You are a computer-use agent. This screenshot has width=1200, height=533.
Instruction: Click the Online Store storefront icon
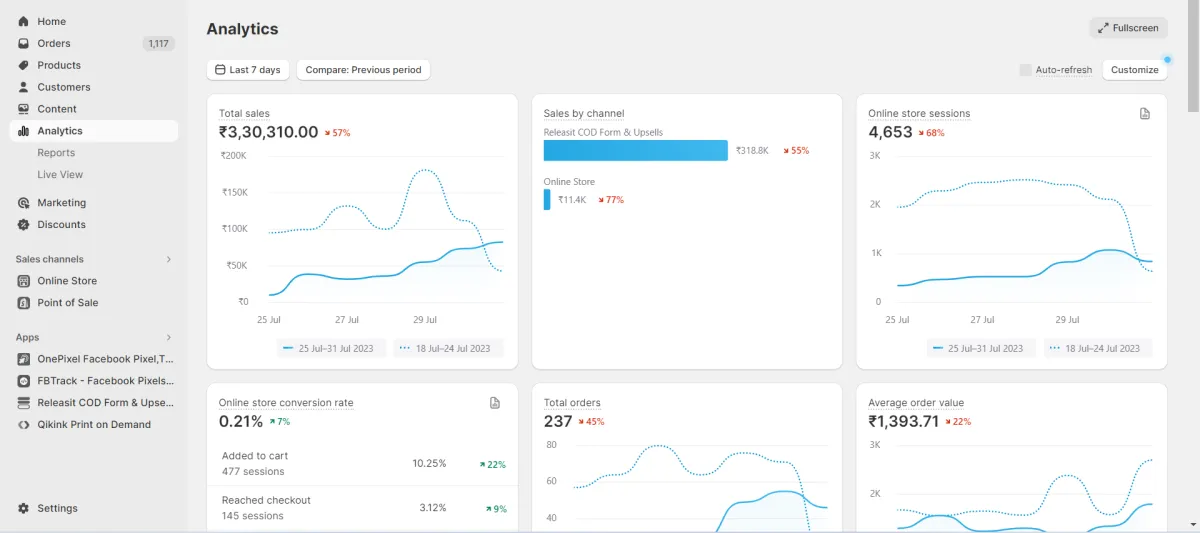pyautogui.click(x=24, y=281)
